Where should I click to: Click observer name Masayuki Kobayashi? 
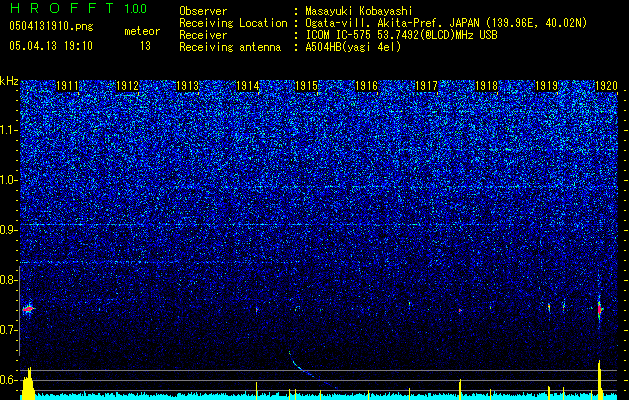358,11
